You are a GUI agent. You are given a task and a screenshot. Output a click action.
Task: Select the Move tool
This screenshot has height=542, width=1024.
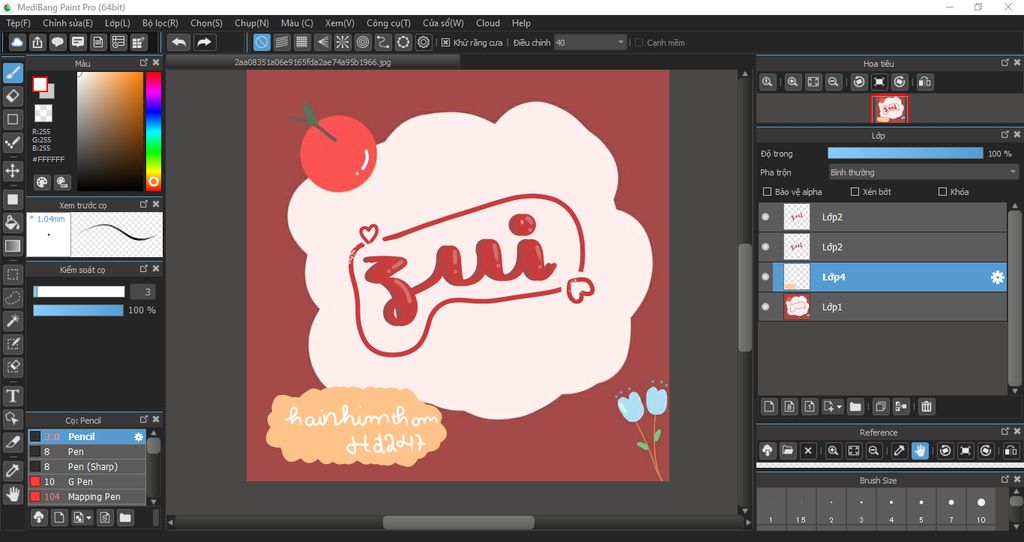13,170
